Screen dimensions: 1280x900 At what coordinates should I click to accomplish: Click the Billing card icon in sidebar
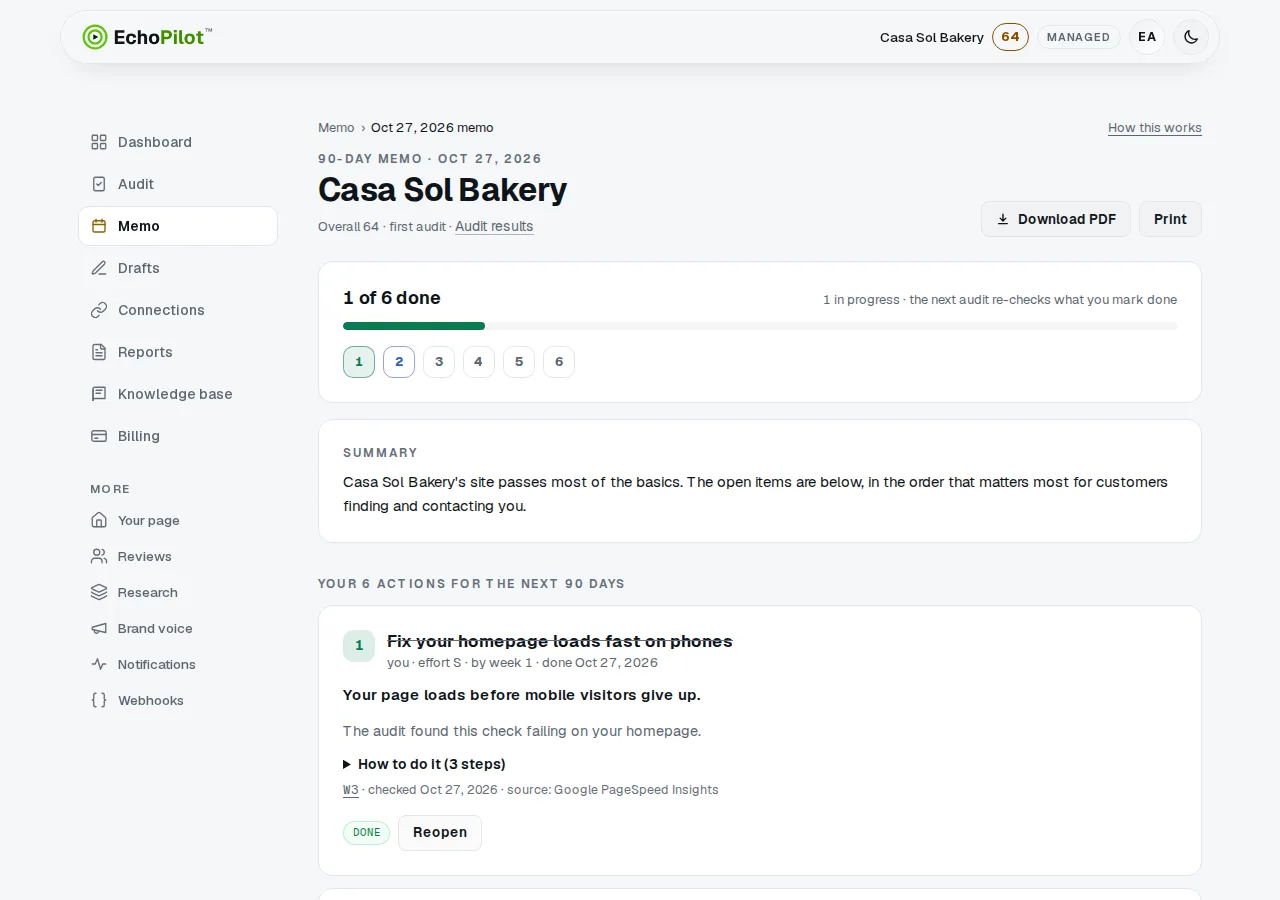pos(99,436)
